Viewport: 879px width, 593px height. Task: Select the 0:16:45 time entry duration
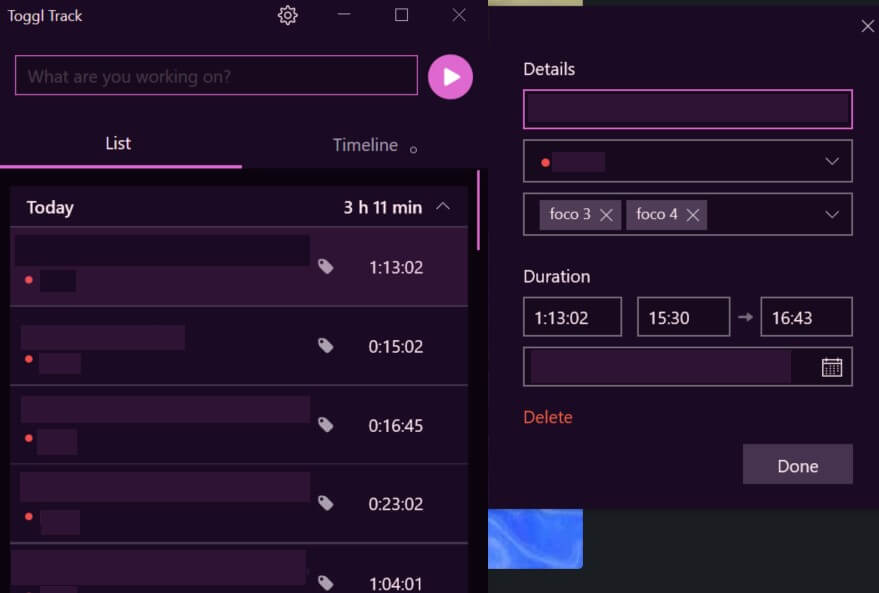point(396,425)
